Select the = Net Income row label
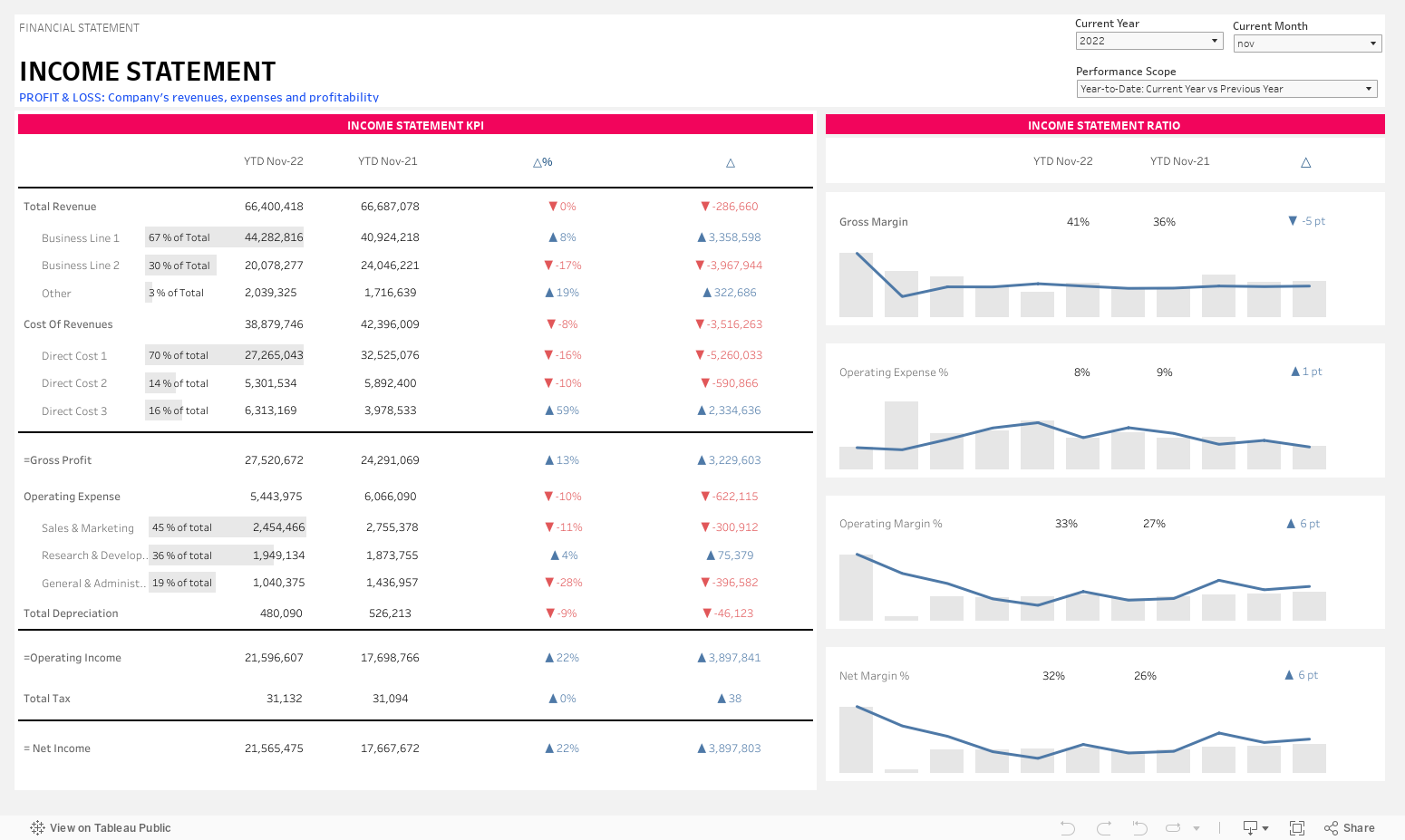 coord(57,748)
